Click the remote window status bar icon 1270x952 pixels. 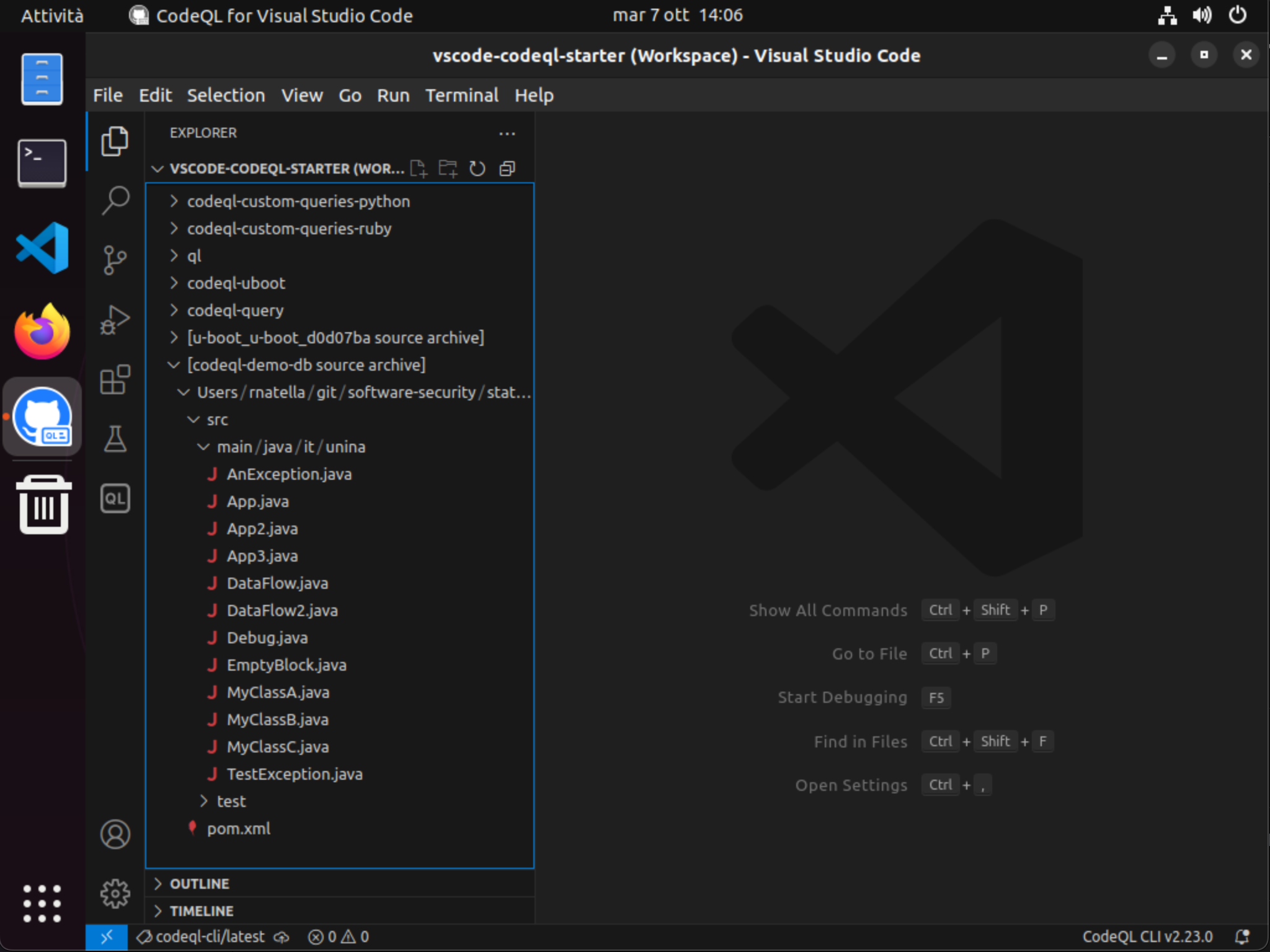107,937
